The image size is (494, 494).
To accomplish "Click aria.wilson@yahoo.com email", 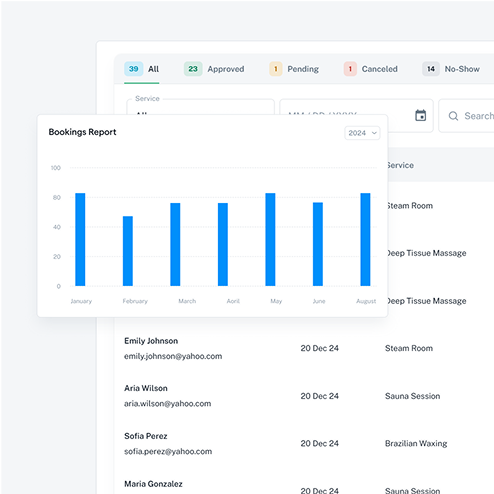I will pos(167,404).
